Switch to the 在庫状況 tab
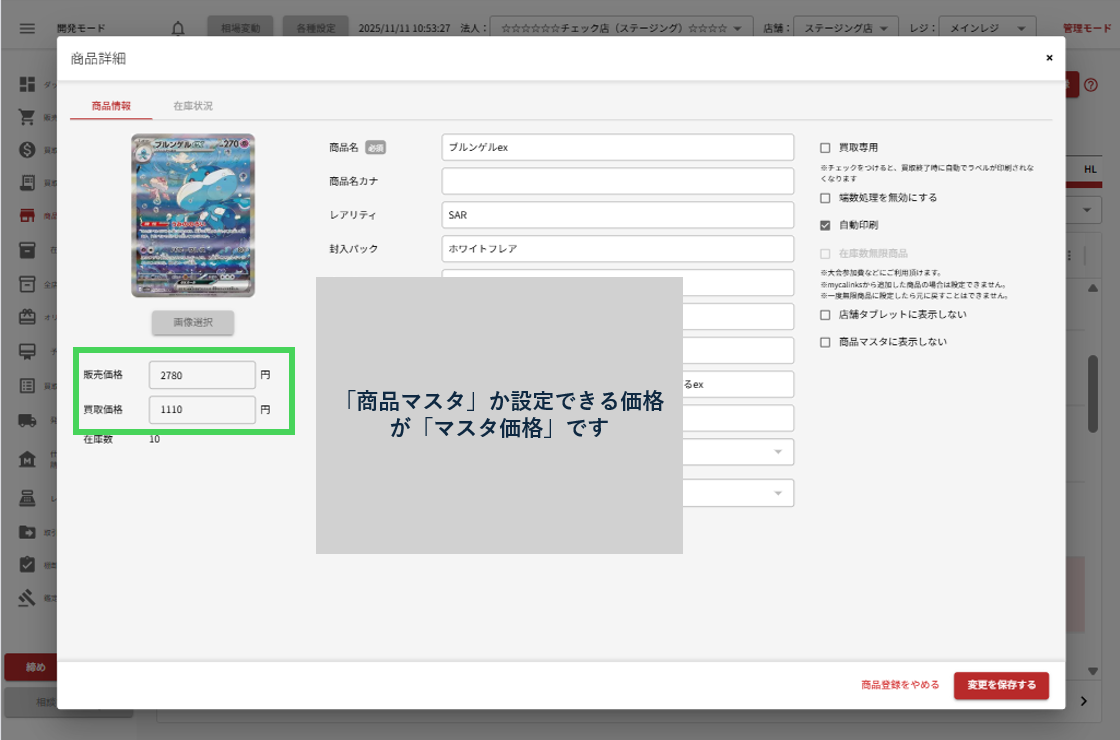The height and width of the screenshot is (740, 1120). [x=192, y=106]
